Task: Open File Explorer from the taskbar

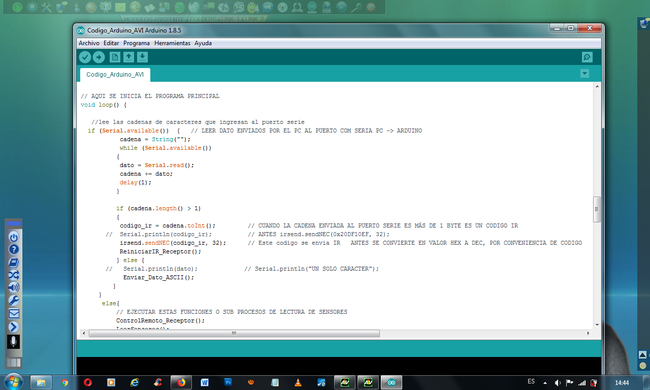Action: click(x=41, y=383)
